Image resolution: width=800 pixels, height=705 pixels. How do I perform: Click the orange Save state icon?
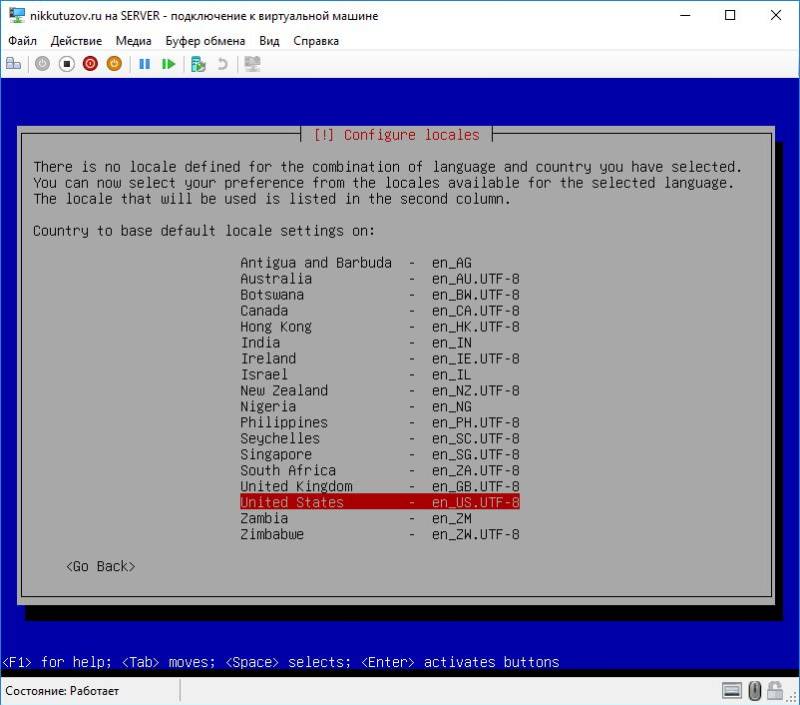(x=114, y=64)
